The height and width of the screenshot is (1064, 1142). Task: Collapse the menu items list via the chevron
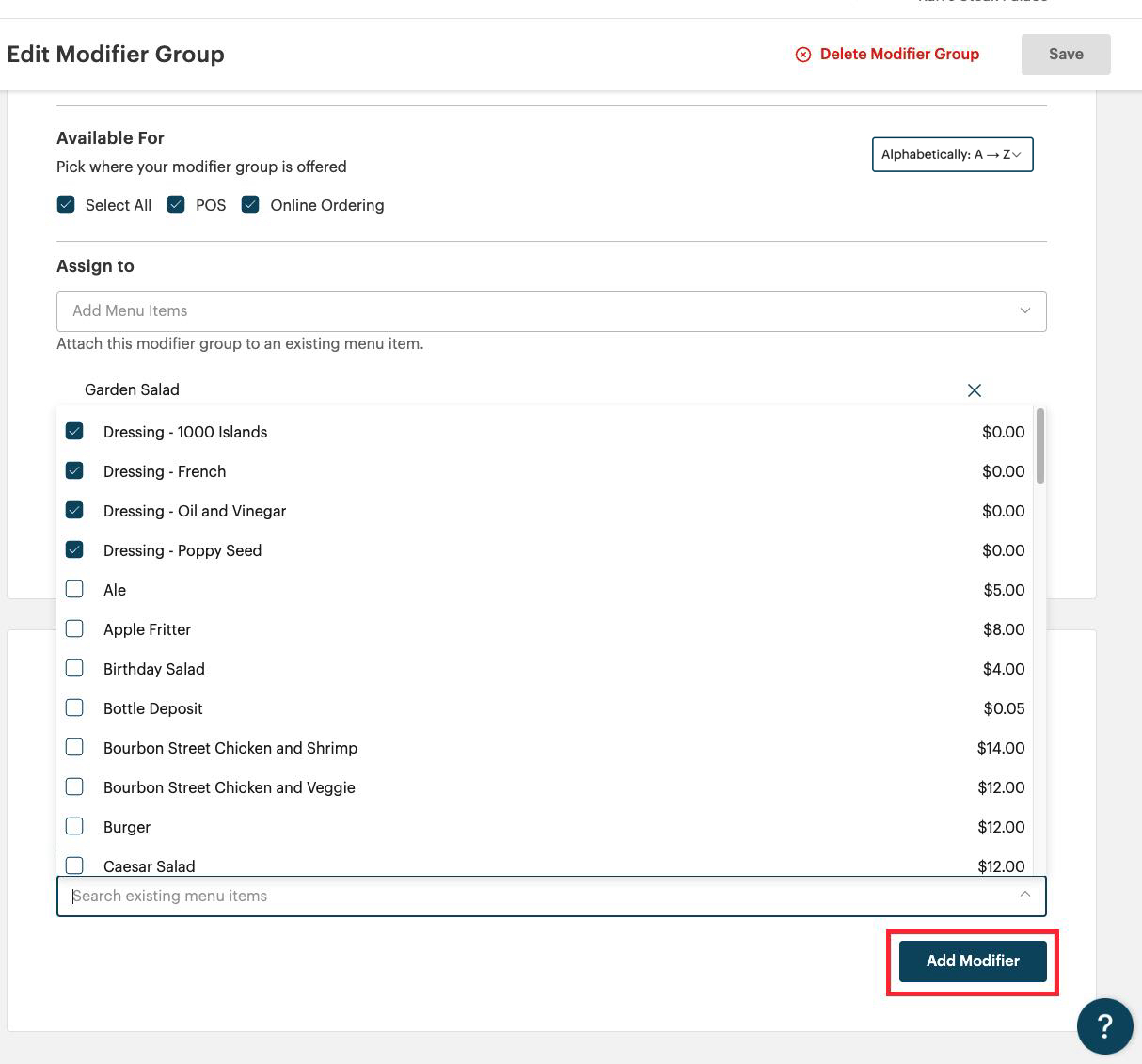point(1024,895)
